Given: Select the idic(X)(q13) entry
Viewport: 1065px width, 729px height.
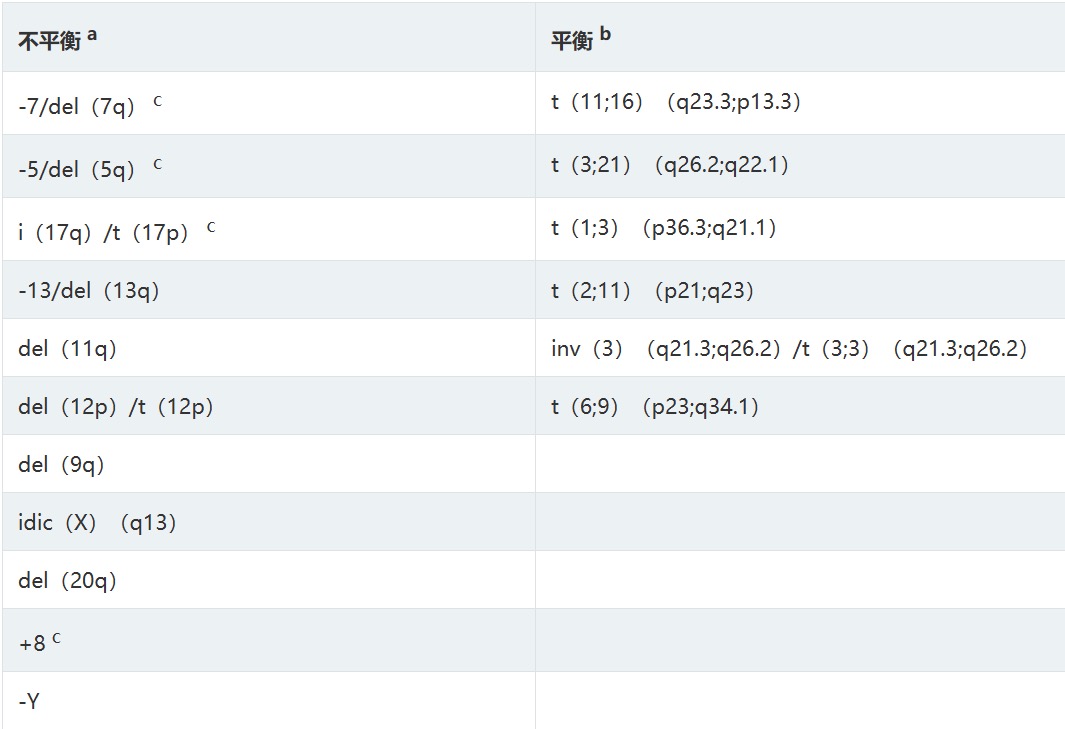Looking at the screenshot, I should coord(97,523).
